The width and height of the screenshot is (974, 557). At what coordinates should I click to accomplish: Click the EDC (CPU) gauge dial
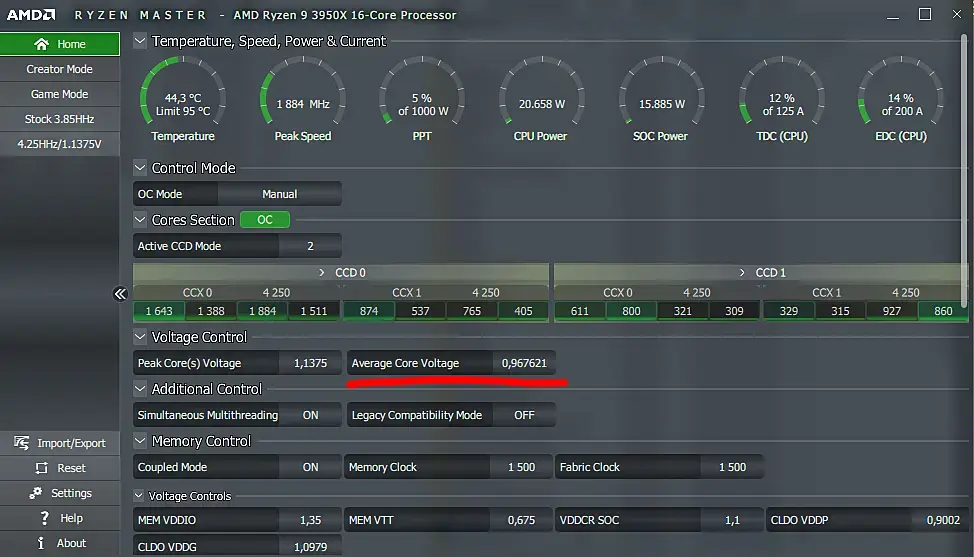[x=901, y=93]
